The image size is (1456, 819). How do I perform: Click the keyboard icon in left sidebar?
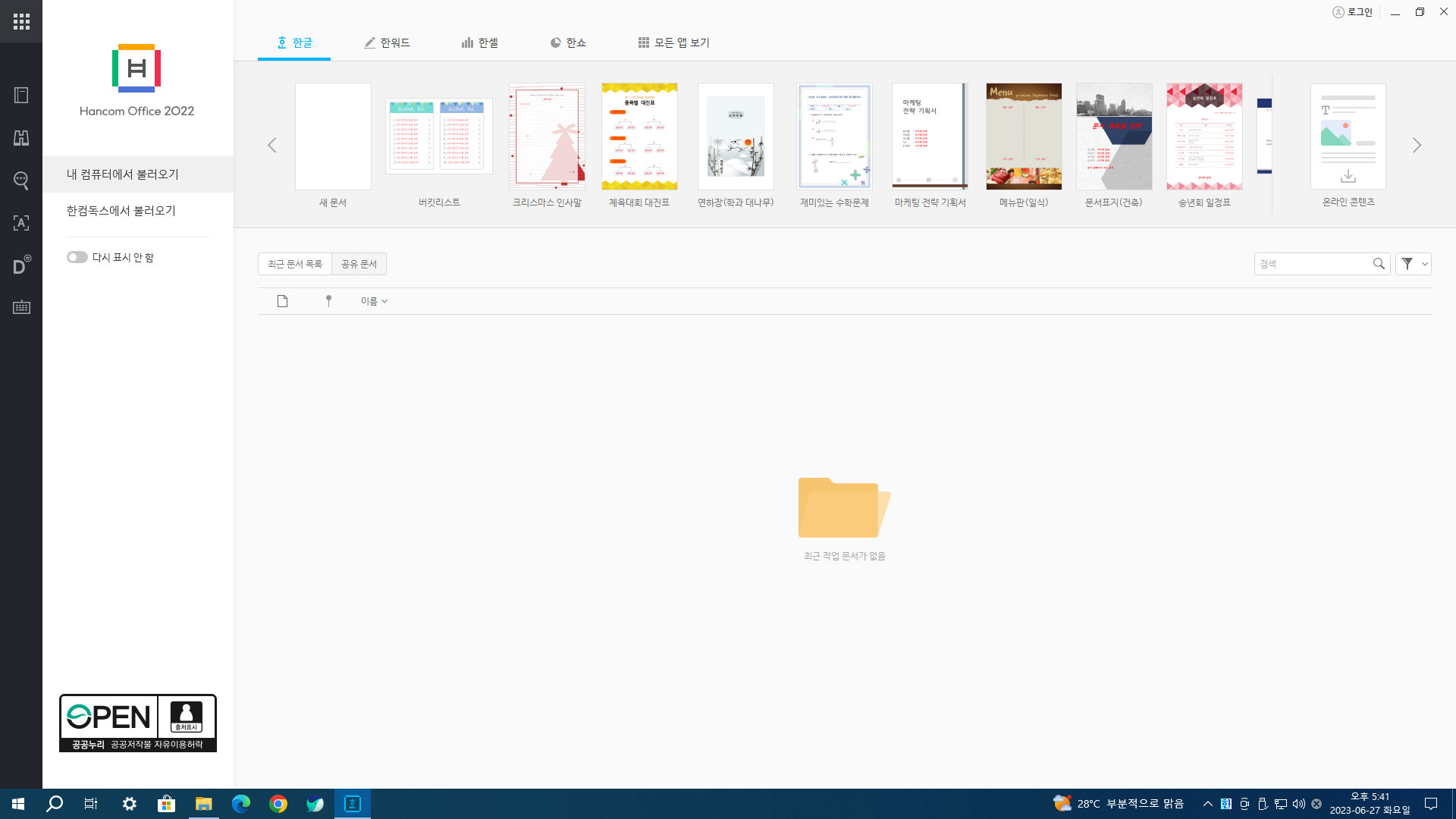pyautogui.click(x=21, y=308)
